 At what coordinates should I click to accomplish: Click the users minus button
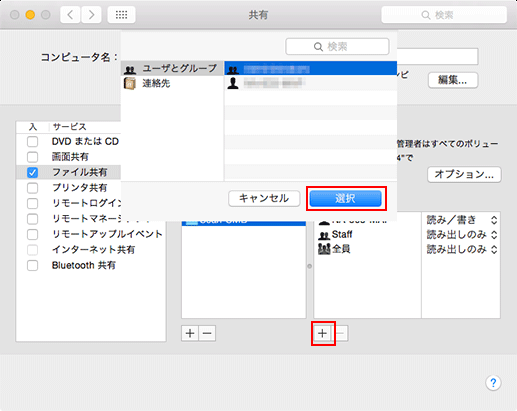pyautogui.click(x=340, y=333)
